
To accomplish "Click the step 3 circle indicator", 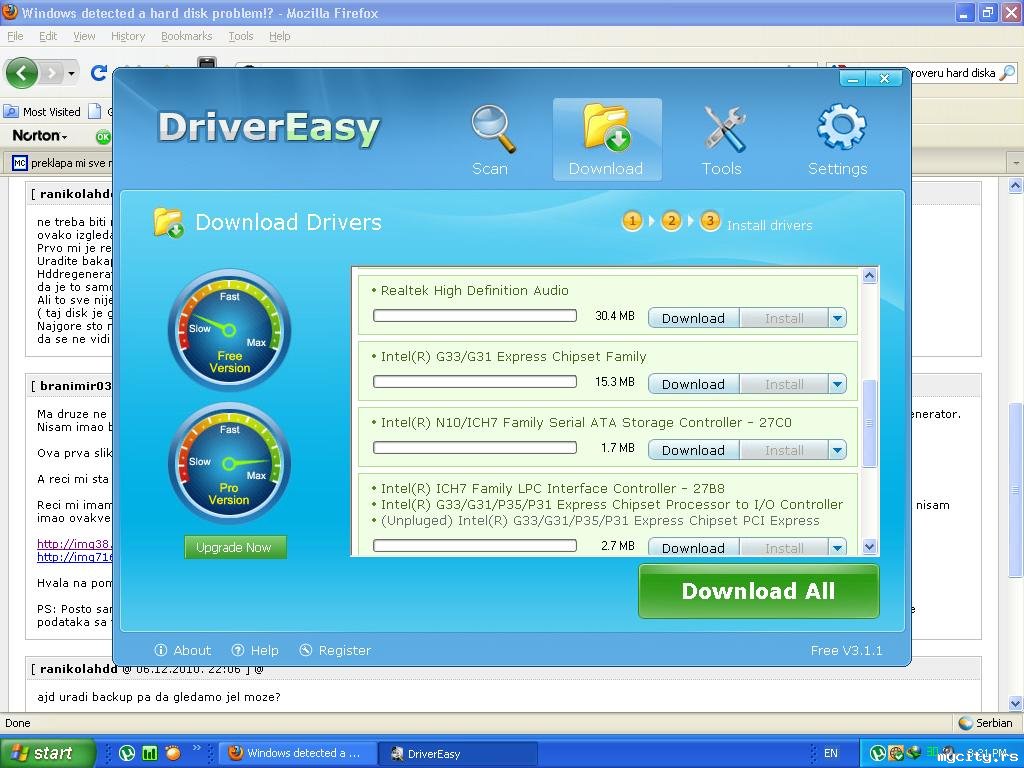I will [710, 221].
